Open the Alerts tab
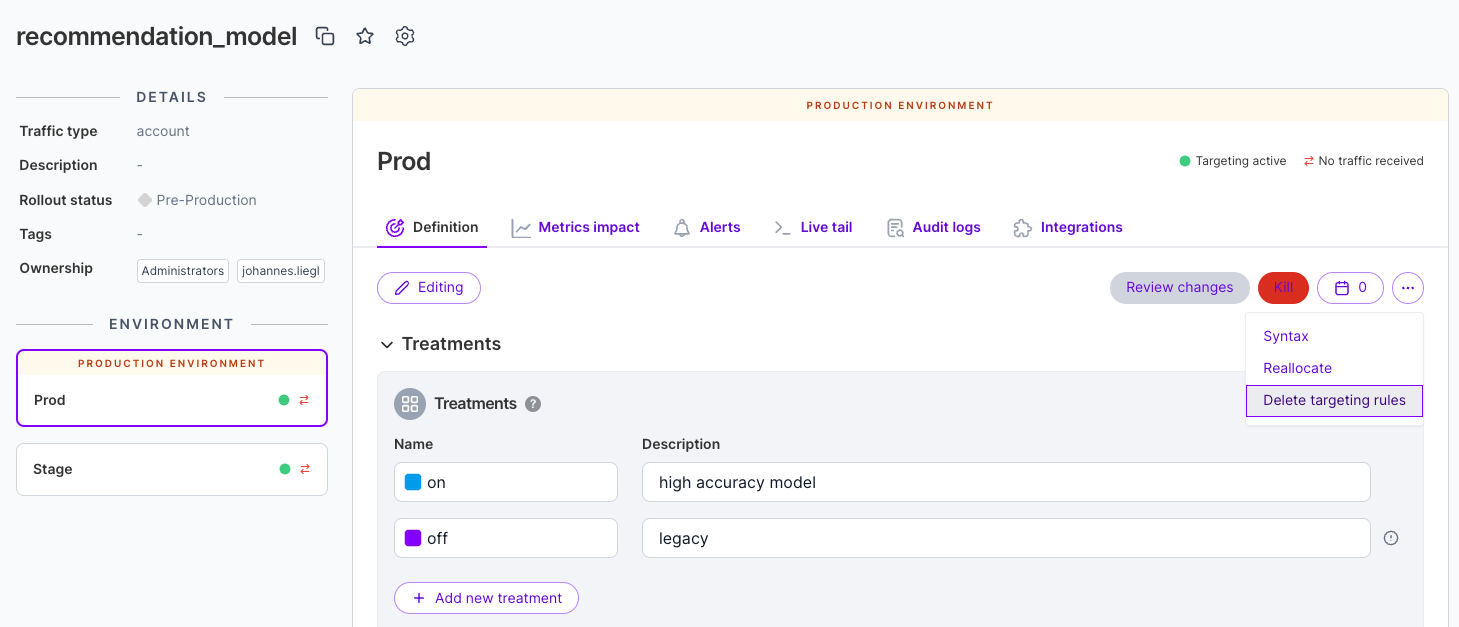Viewport: 1459px width, 627px height. [706, 228]
